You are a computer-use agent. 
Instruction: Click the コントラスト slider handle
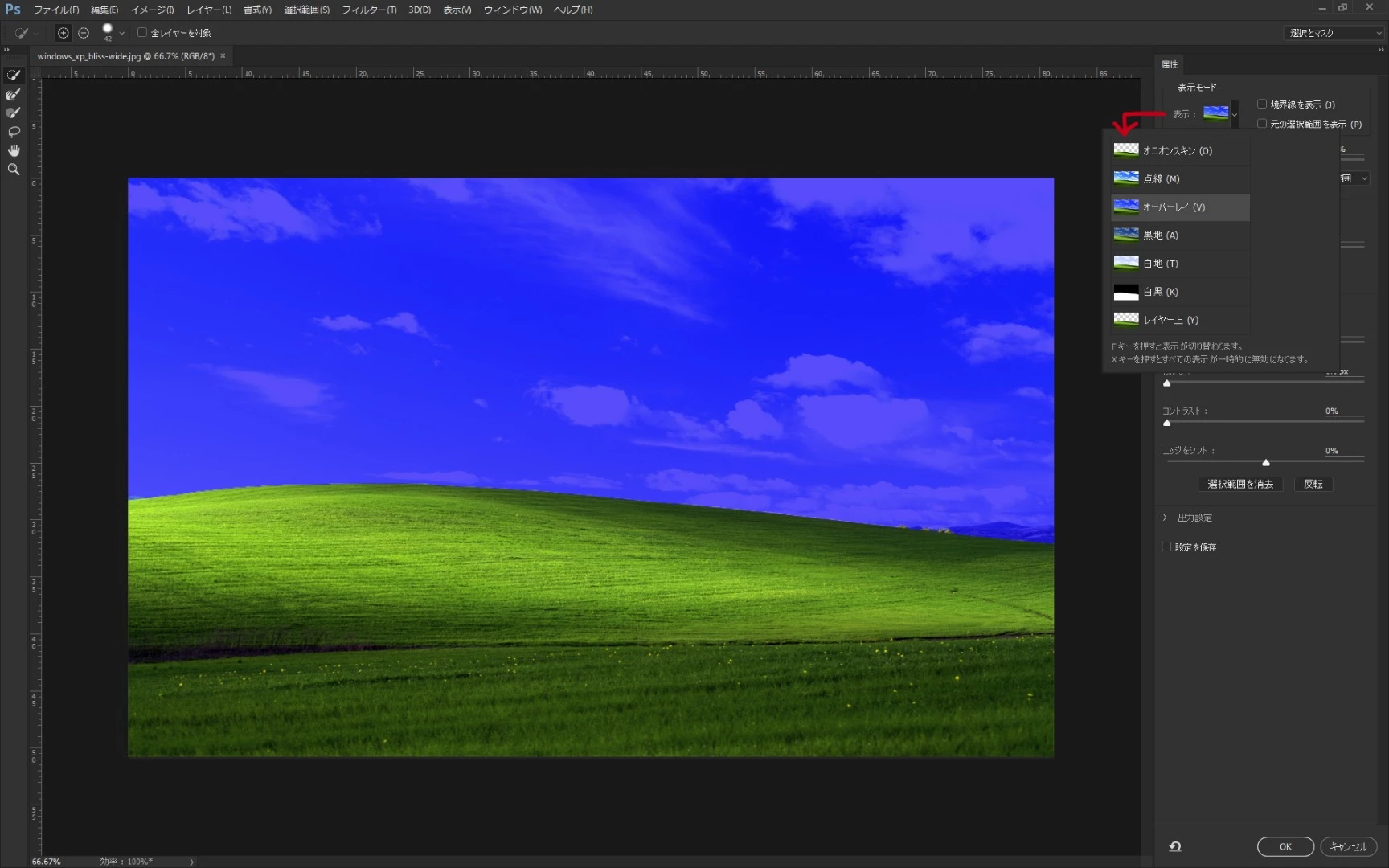click(1167, 423)
